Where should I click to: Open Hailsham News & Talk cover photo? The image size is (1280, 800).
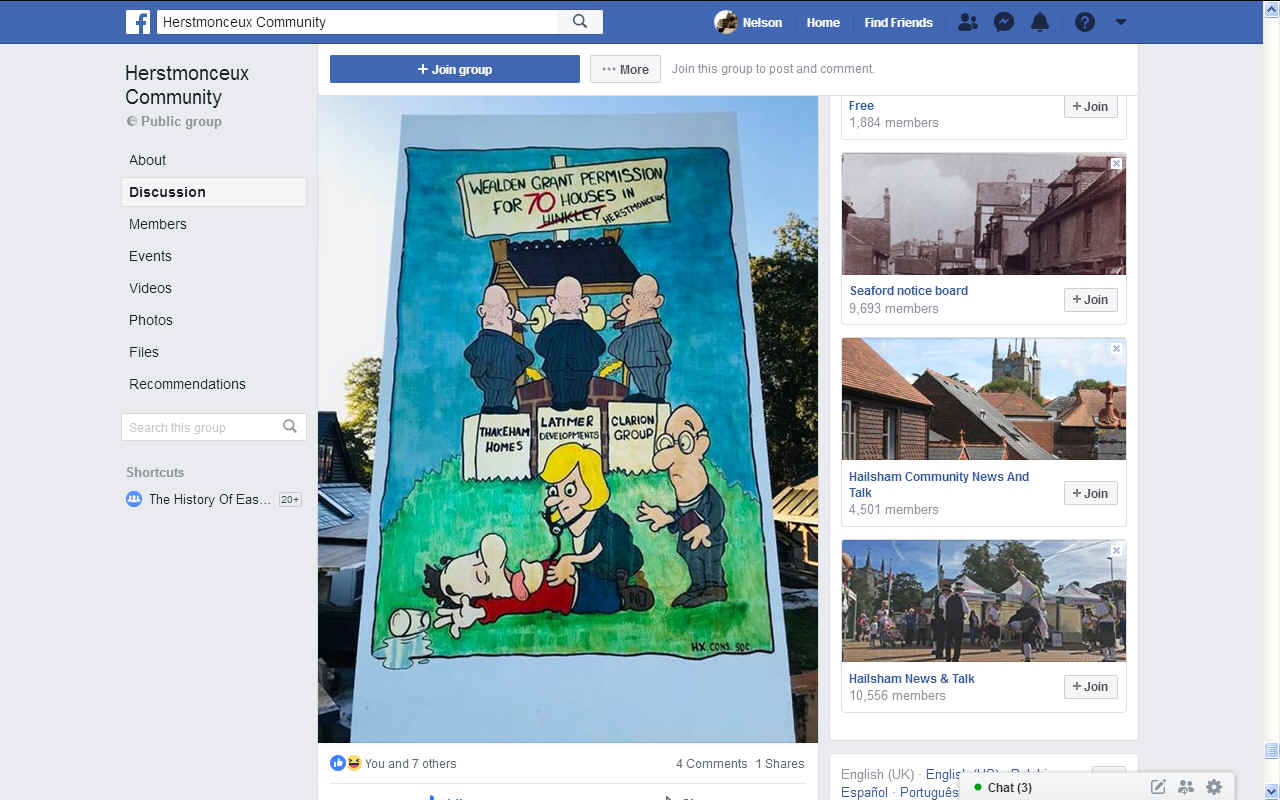tap(984, 601)
